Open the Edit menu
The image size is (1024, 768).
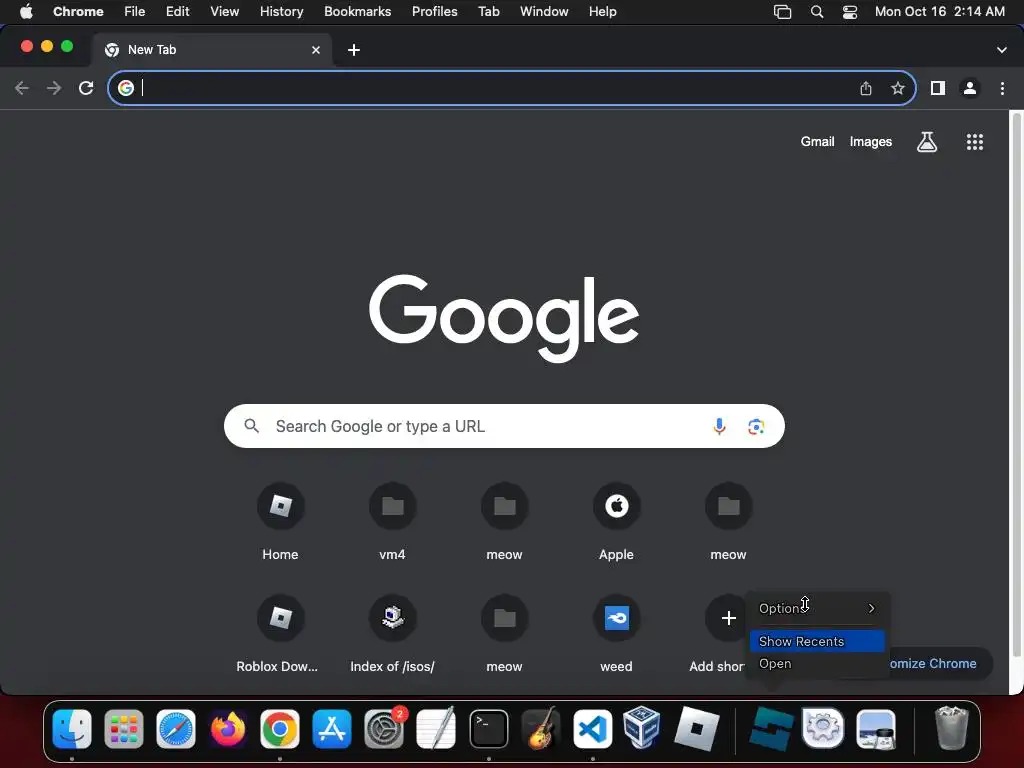178,12
